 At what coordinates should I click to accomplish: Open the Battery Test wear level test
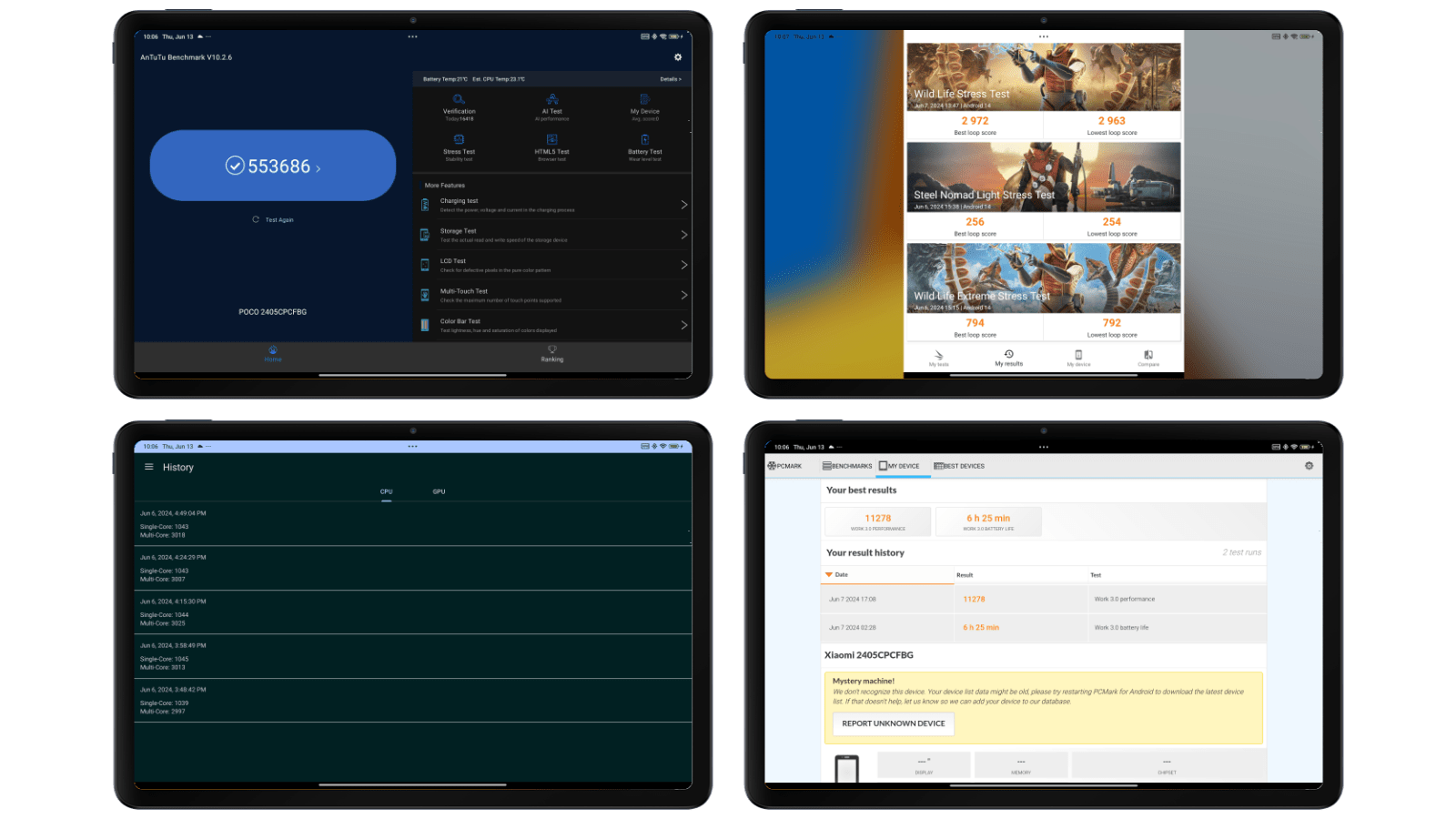point(644,147)
